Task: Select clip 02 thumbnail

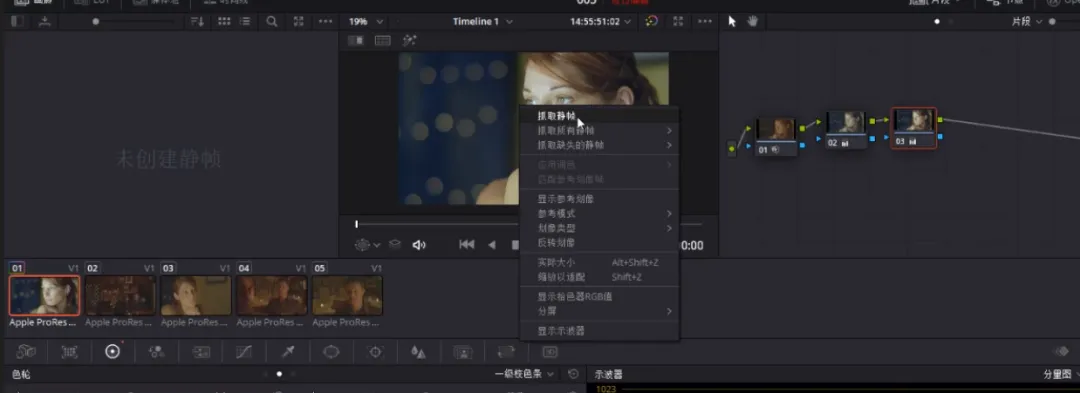Action: [x=121, y=295]
